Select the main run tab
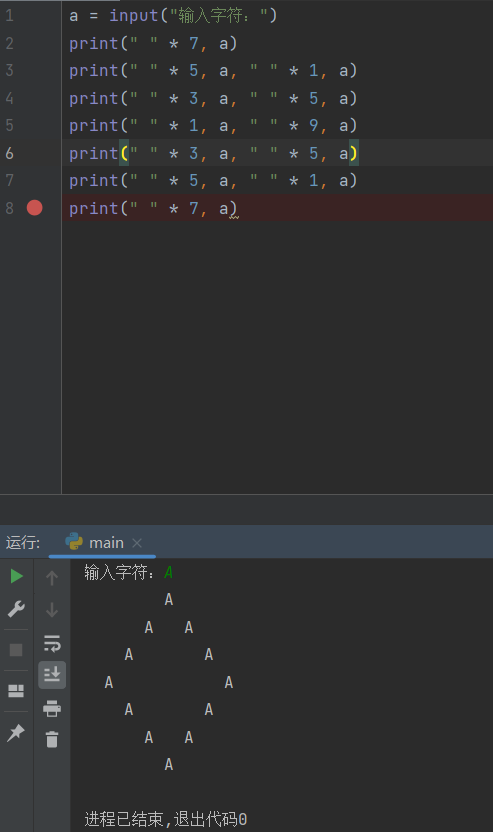Viewport: 493px width, 832px height. pyautogui.click(x=96, y=542)
